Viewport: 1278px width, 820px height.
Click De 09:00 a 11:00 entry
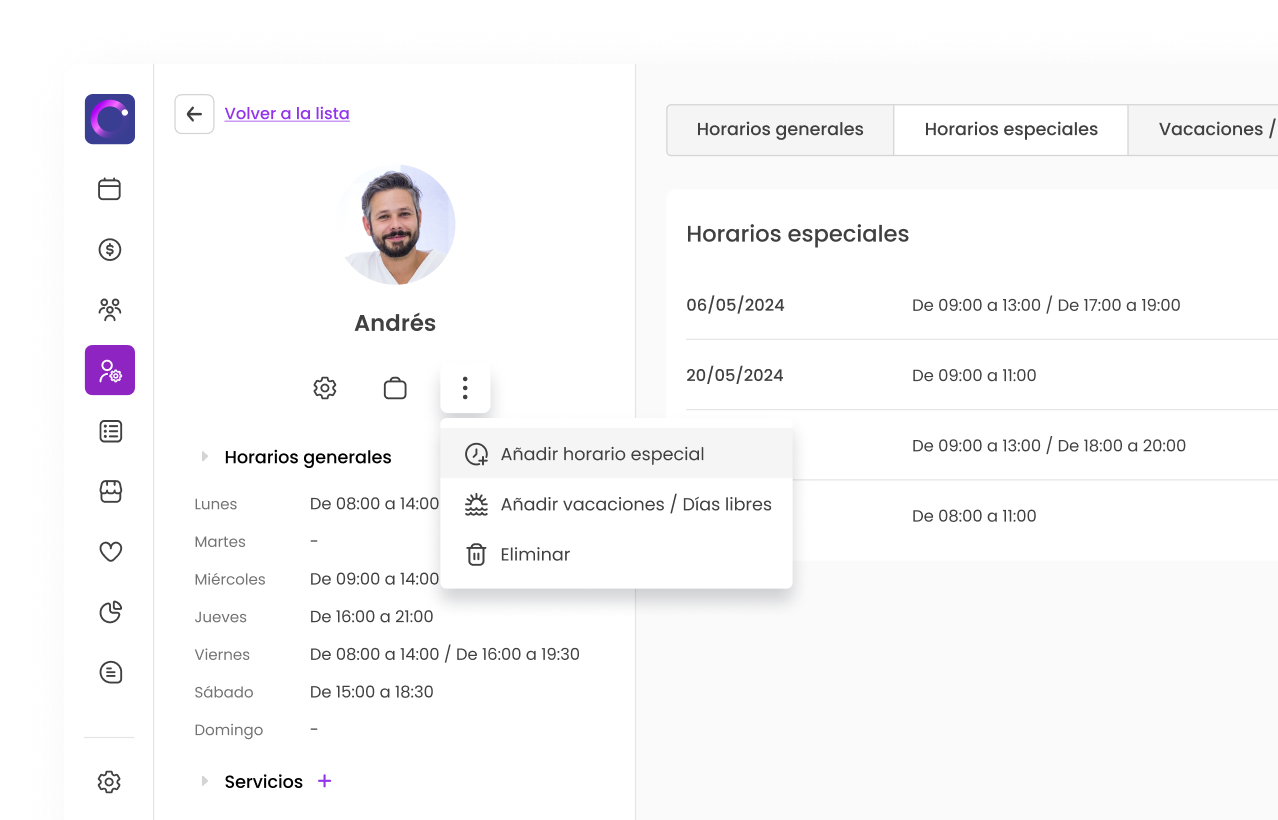coord(974,375)
